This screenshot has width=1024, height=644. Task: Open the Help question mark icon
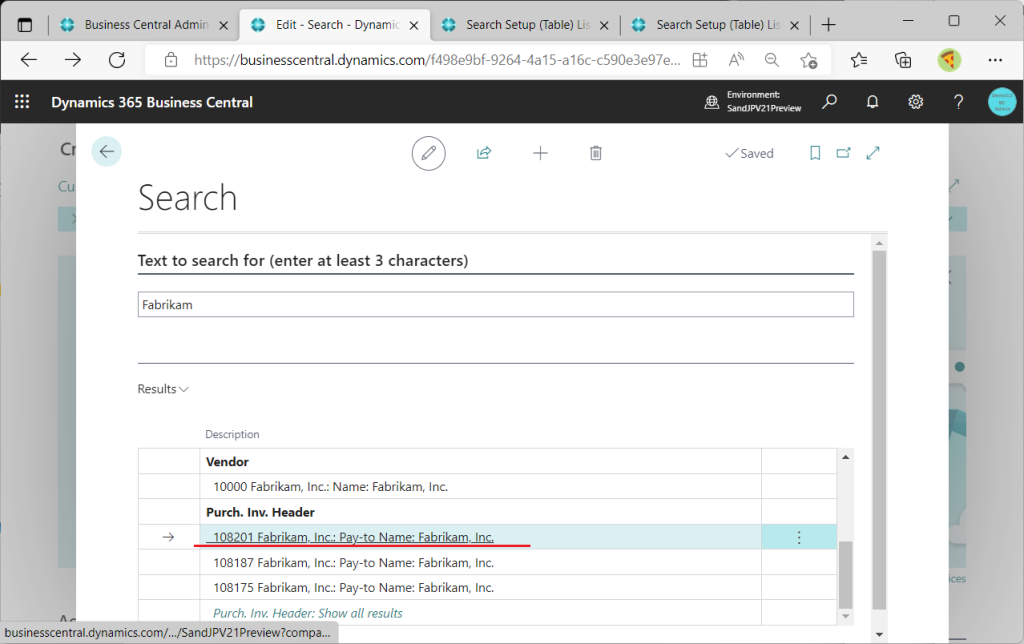tap(958, 102)
